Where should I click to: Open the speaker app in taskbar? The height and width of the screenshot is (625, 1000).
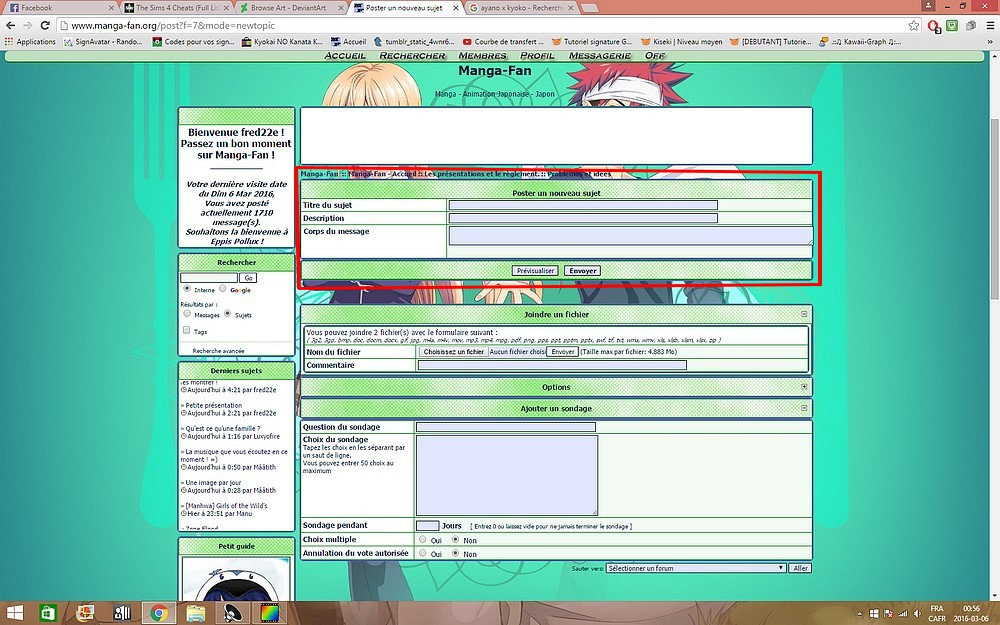tap(233, 614)
